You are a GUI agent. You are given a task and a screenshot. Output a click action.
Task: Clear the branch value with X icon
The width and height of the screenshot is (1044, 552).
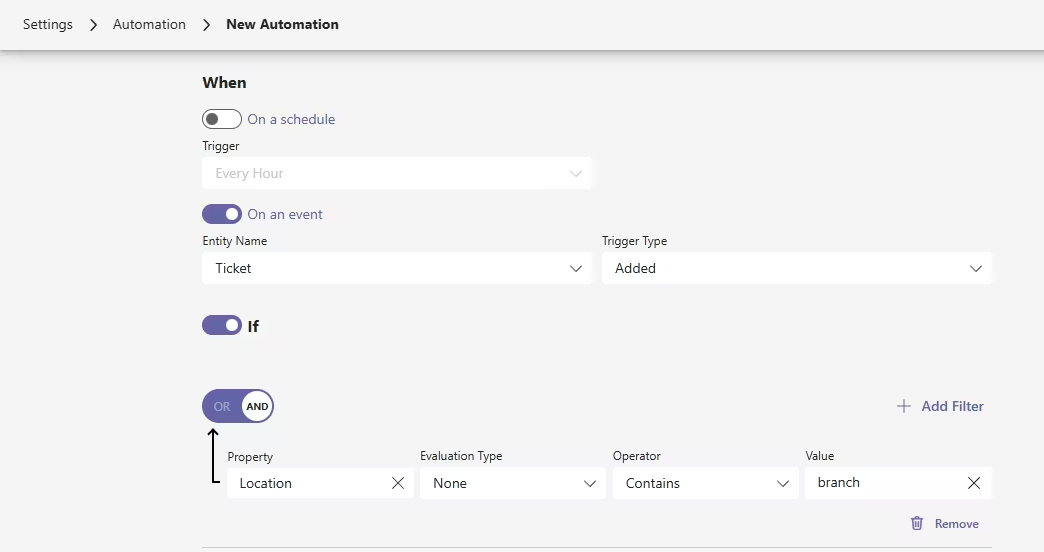tap(974, 483)
